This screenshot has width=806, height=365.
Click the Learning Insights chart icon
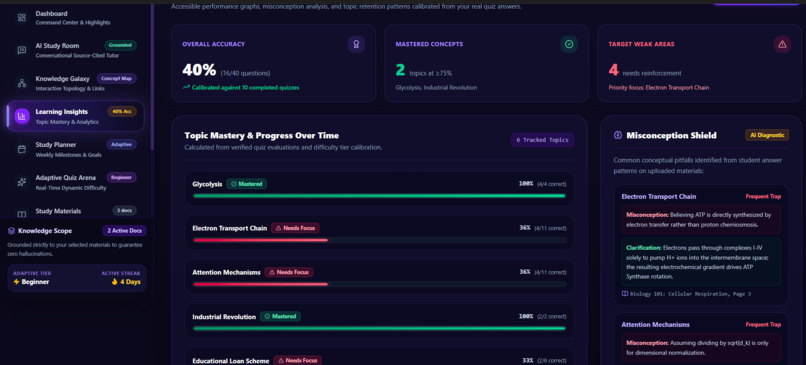point(22,116)
